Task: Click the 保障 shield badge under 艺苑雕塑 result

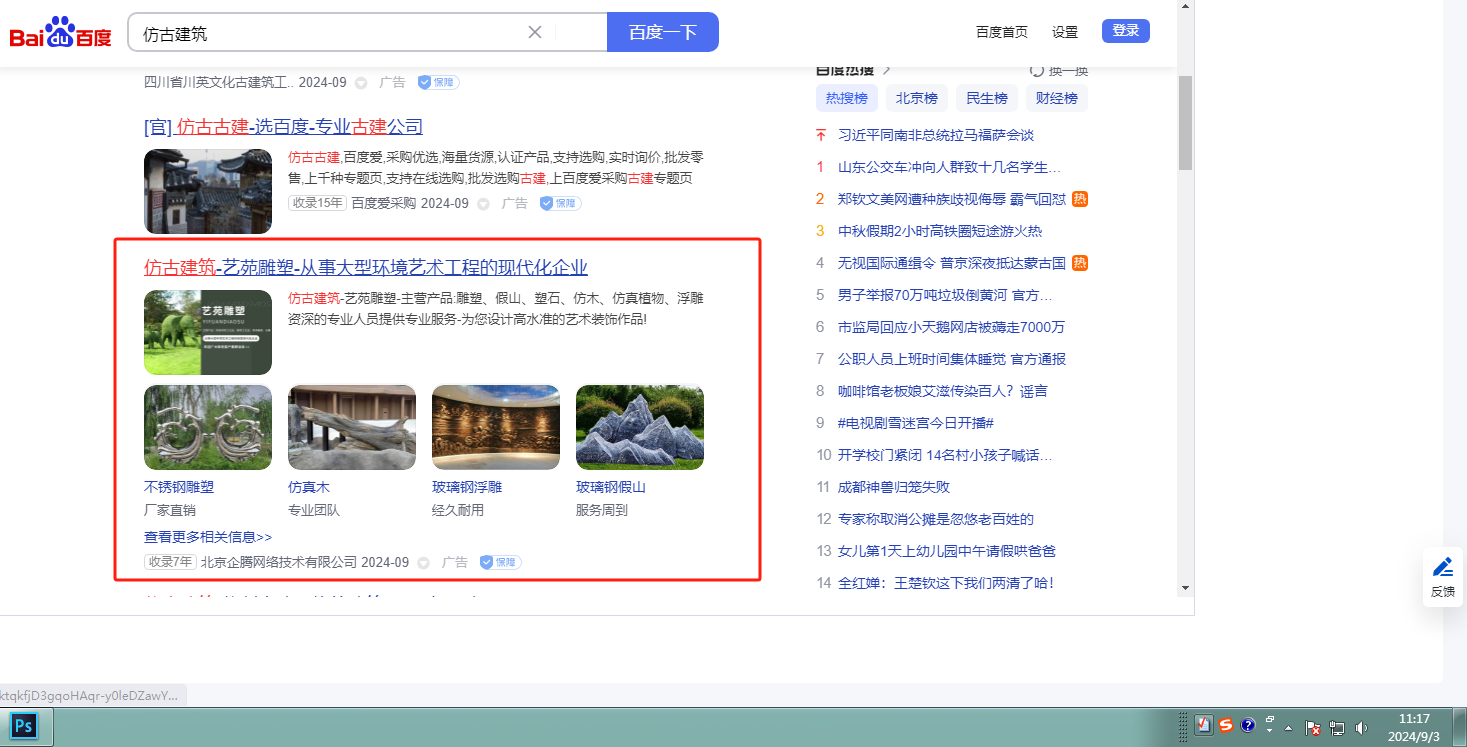Action: (x=500, y=562)
